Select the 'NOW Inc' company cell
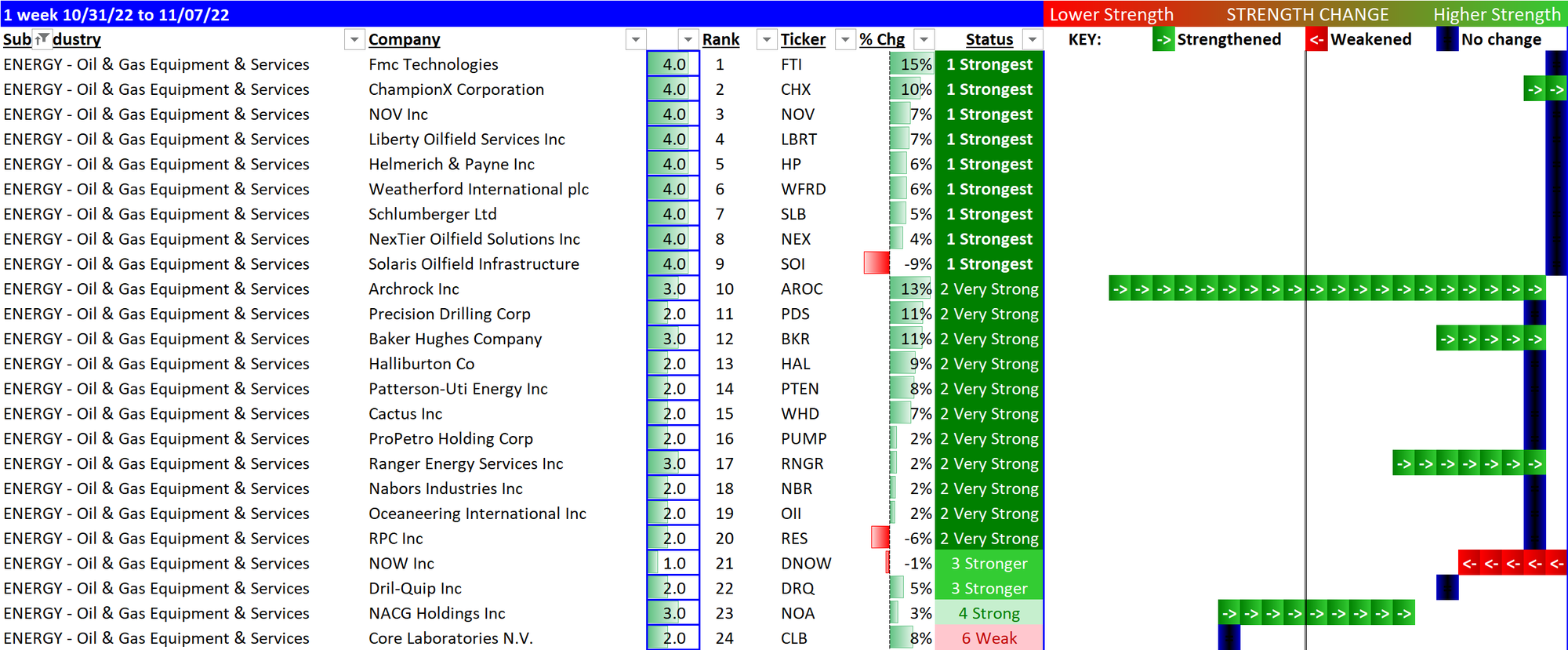This screenshot has height=650, width=1568. point(401,564)
